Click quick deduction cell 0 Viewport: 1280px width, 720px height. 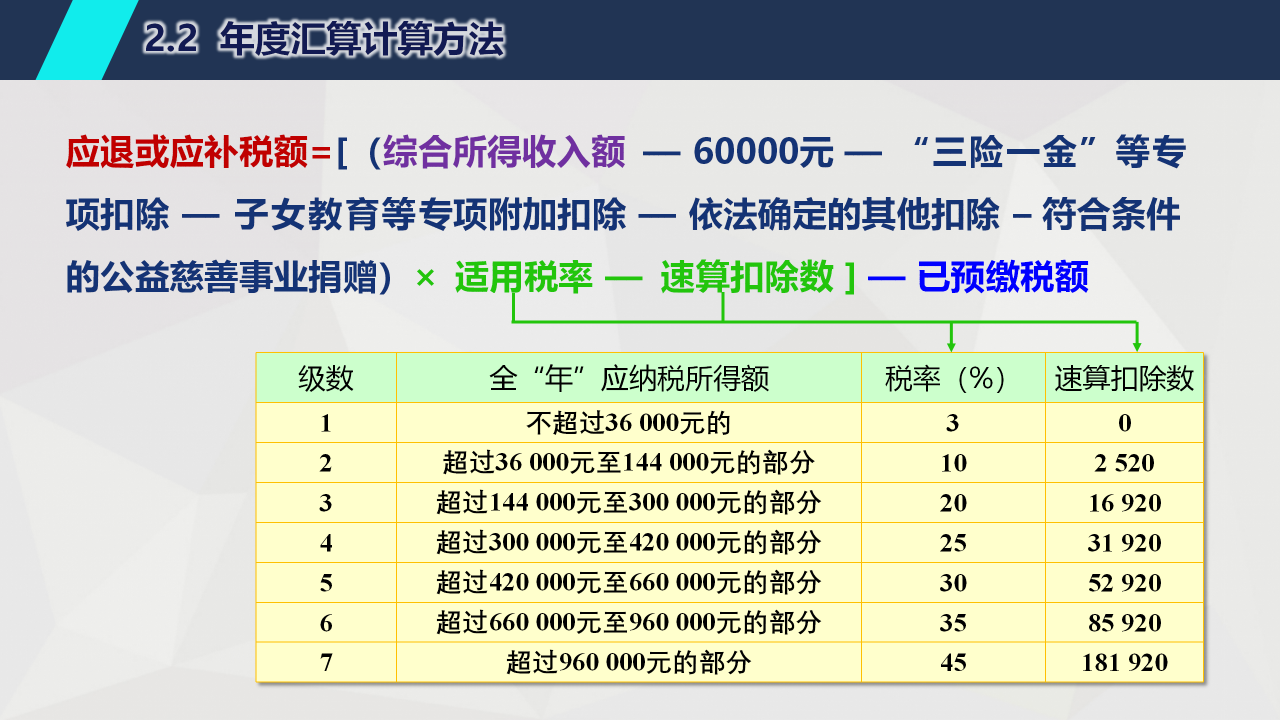pos(1125,423)
